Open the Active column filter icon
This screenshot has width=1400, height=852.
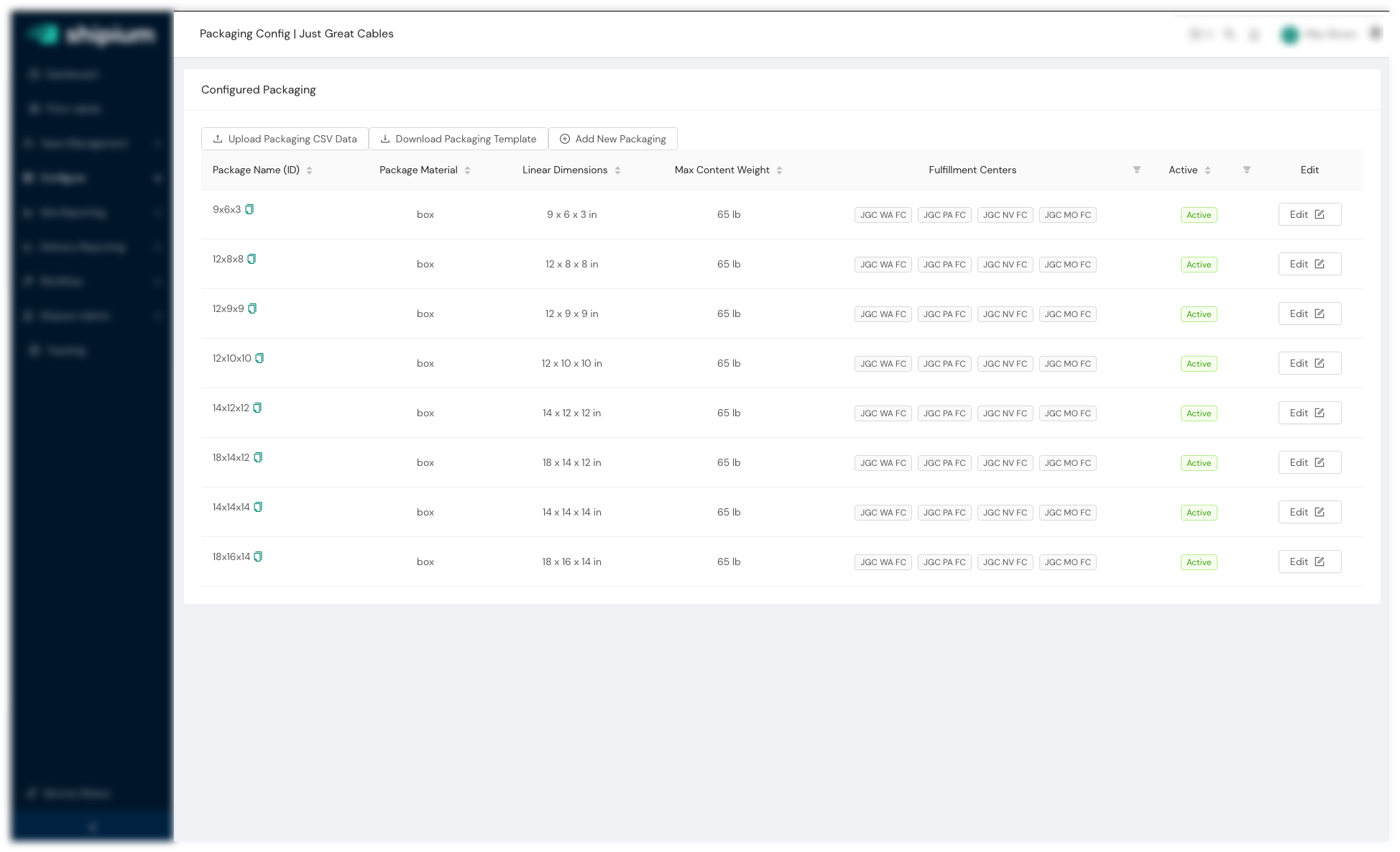[x=1246, y=170]
